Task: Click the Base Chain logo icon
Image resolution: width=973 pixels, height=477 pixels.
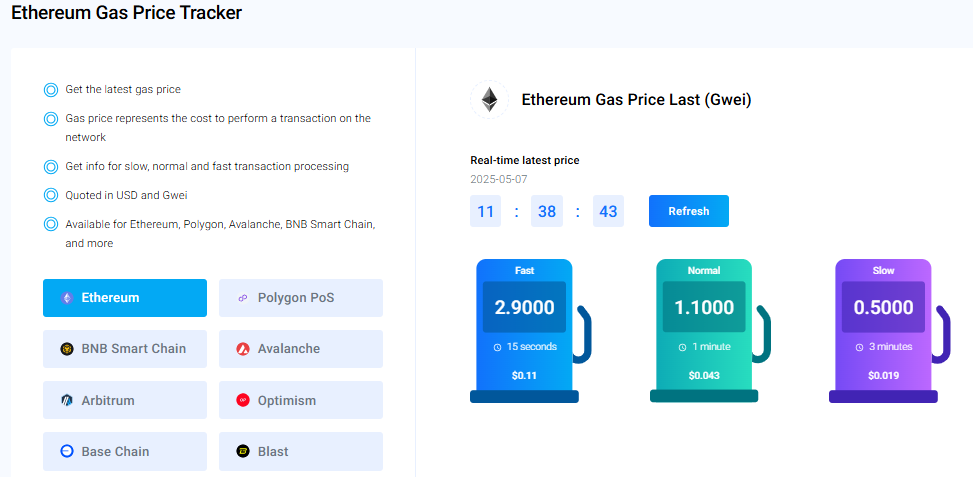Action: point(67,451)
